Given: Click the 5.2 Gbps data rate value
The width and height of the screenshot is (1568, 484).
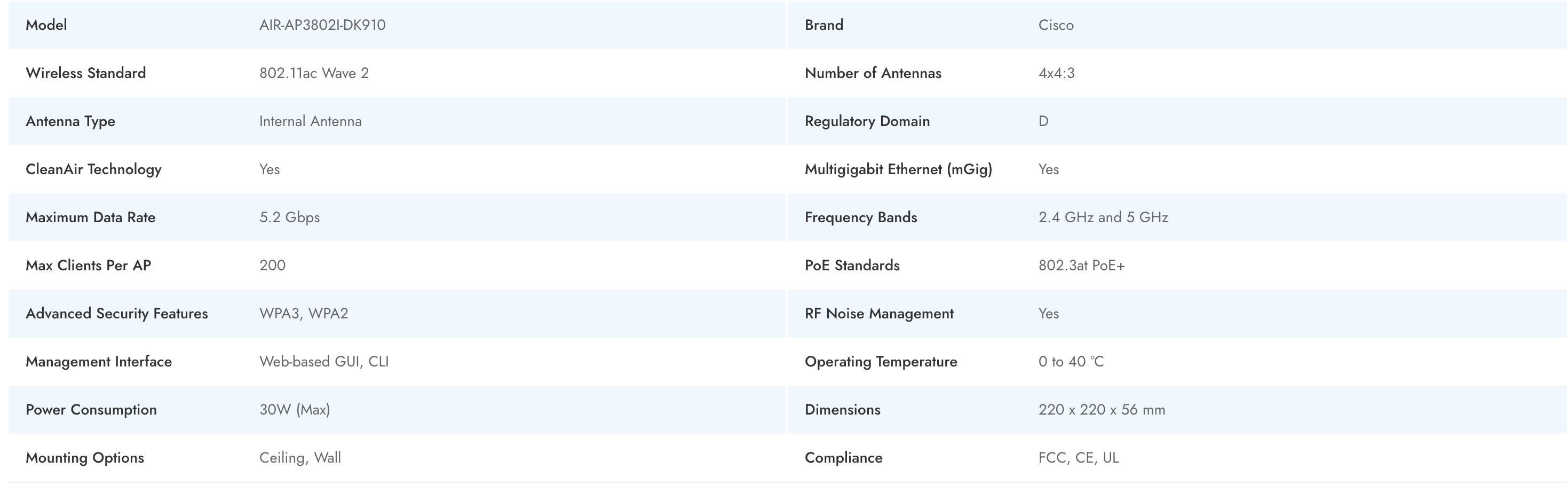Looking at the screenshot, I should 289,217.
